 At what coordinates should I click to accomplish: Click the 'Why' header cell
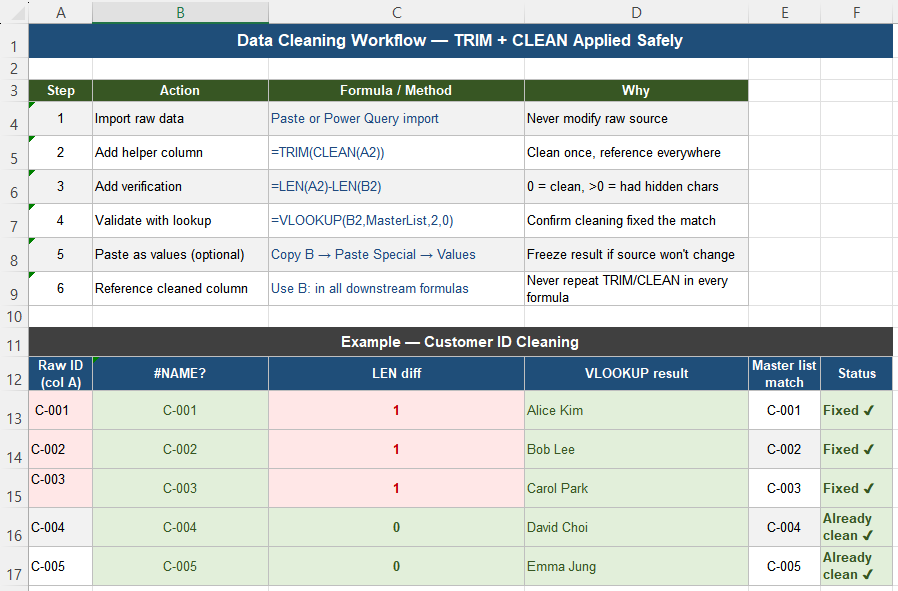636,90
